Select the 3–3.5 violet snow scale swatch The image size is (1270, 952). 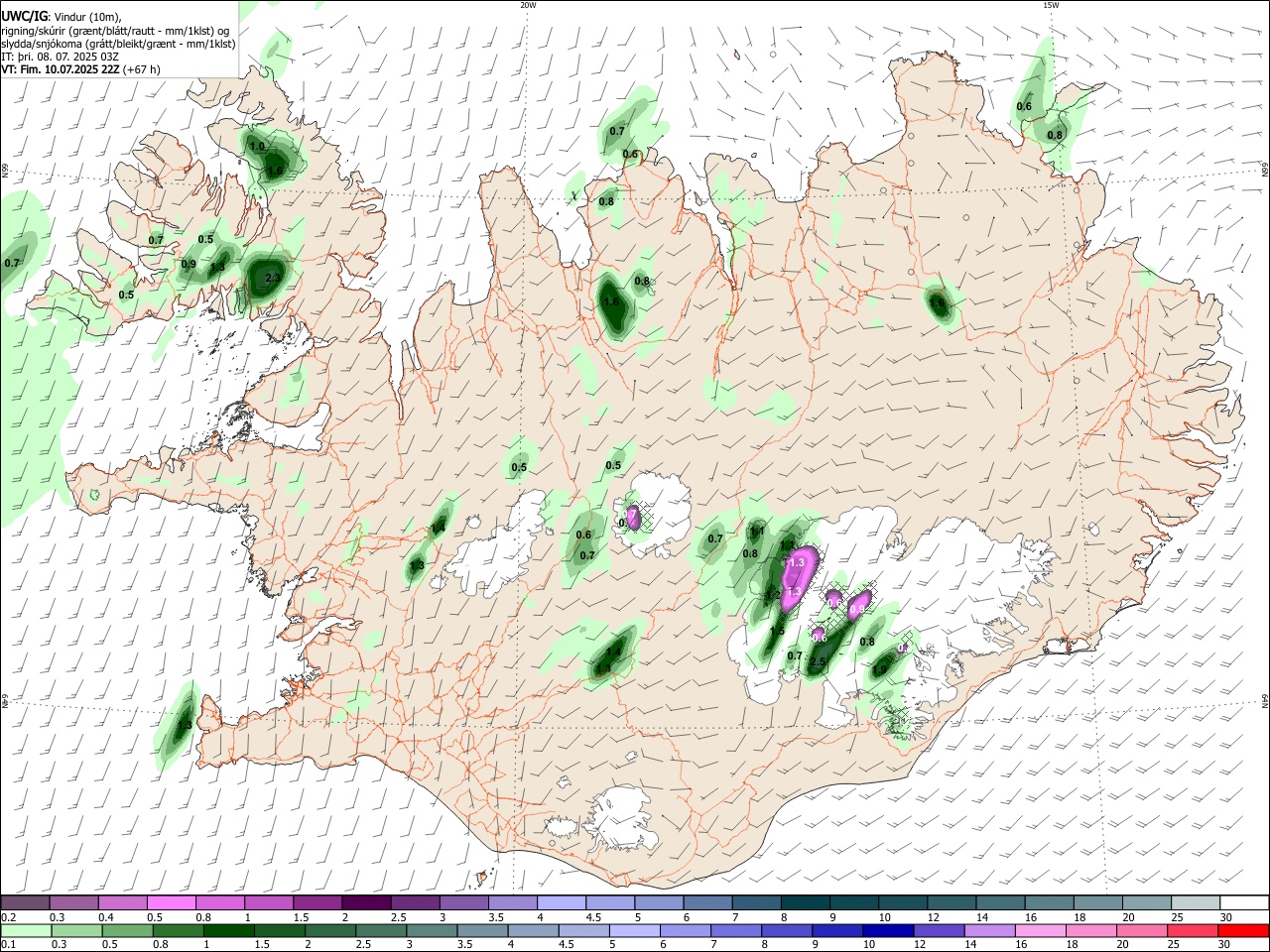click(463, 903)
